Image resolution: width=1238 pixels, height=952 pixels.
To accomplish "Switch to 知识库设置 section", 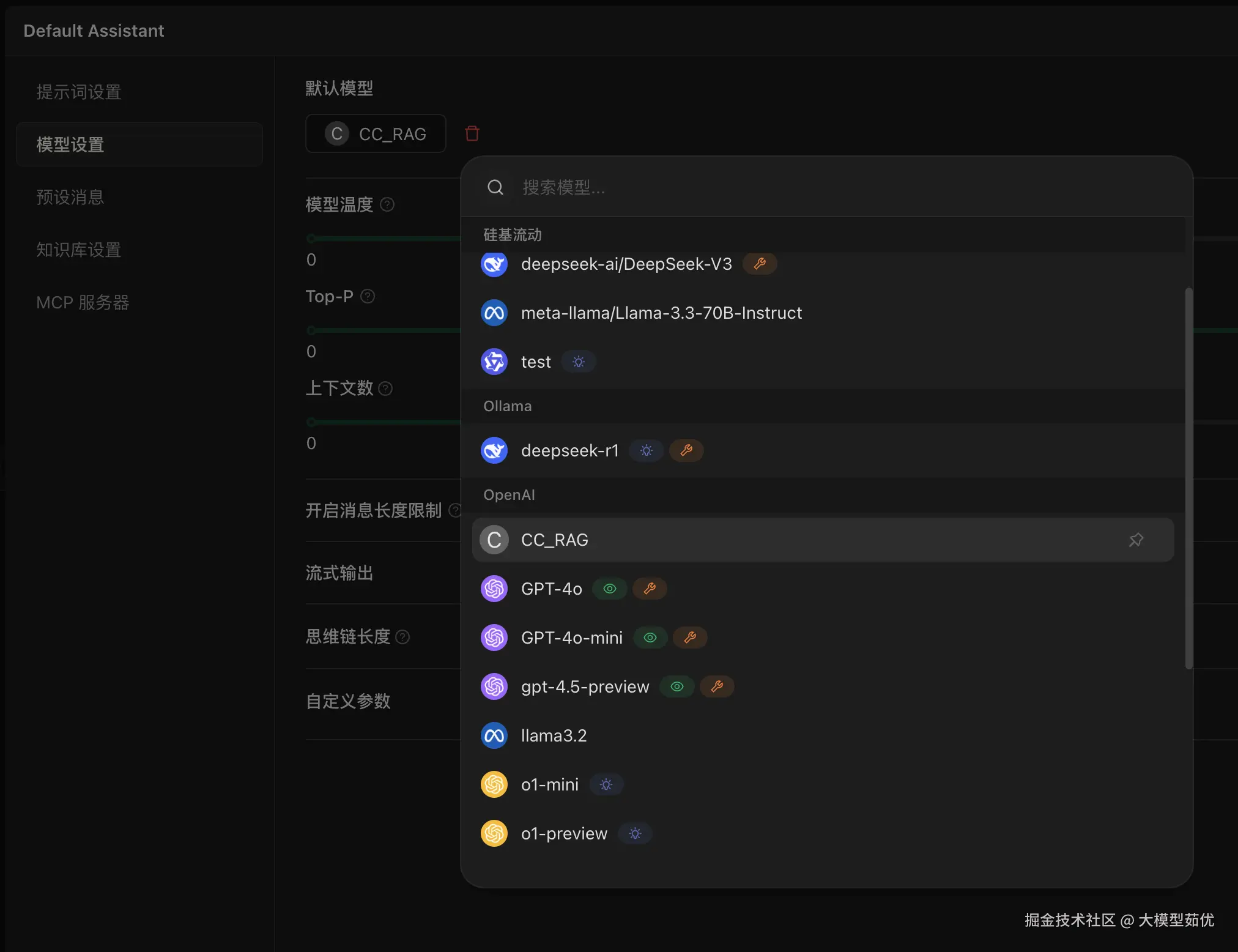I will 79,250.
